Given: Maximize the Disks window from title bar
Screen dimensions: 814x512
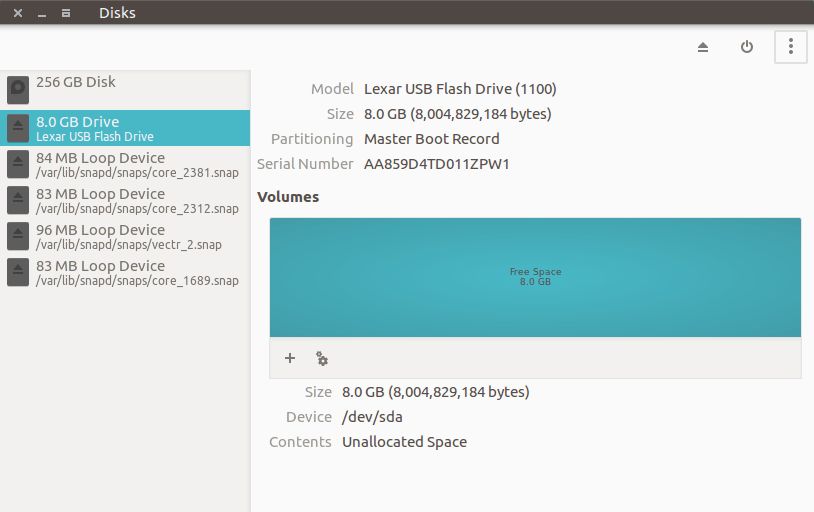Looking at the screenshot, I should 66,13.
